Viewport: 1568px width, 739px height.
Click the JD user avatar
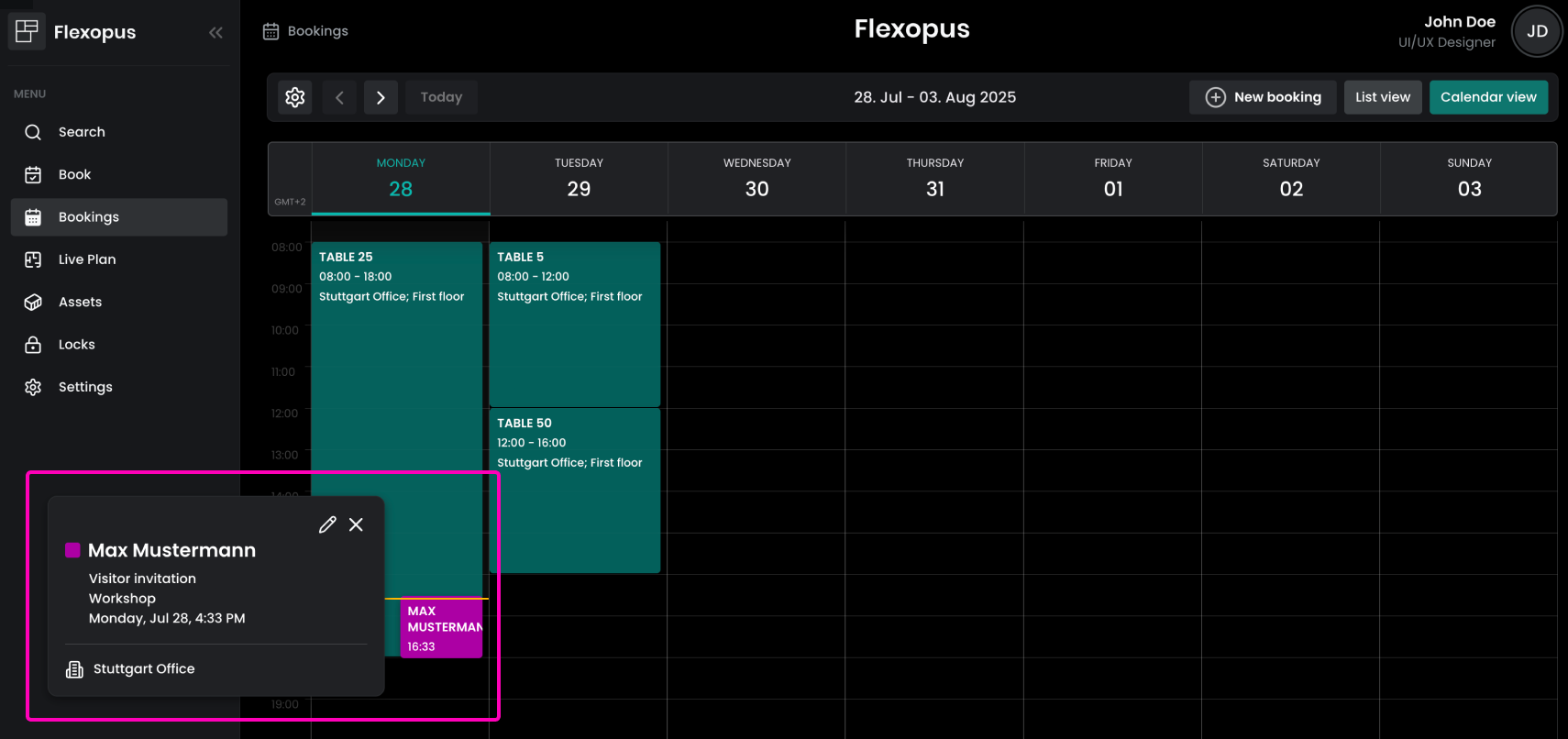pos(1537,31)
